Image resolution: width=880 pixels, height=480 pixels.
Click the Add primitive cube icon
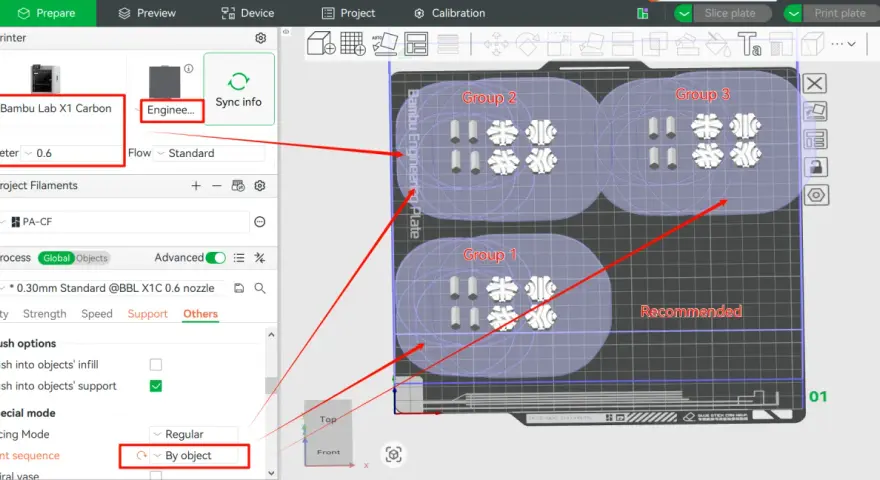coord(321,43)
